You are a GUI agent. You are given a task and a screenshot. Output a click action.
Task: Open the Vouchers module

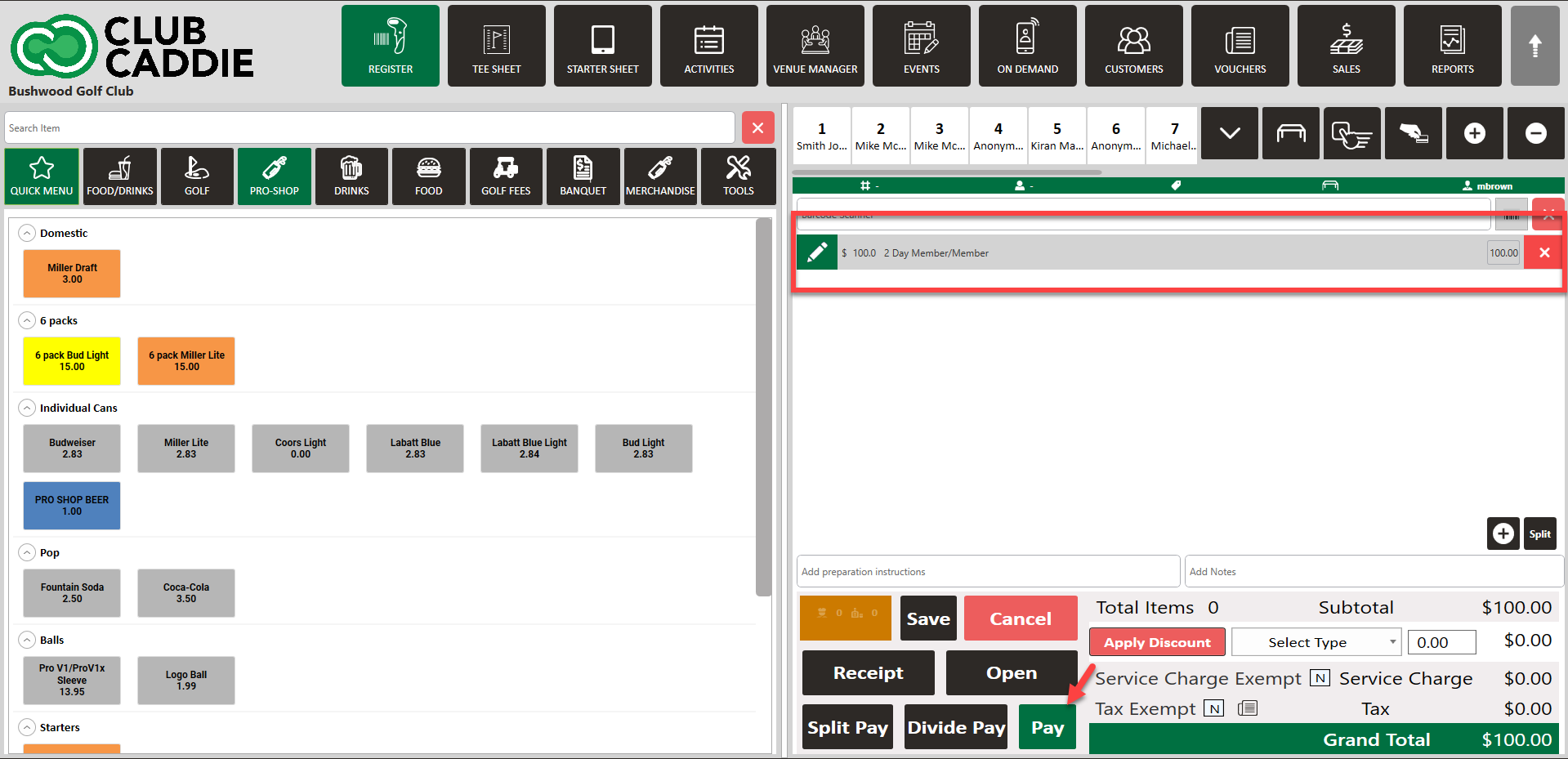[x=1240, y=46]
